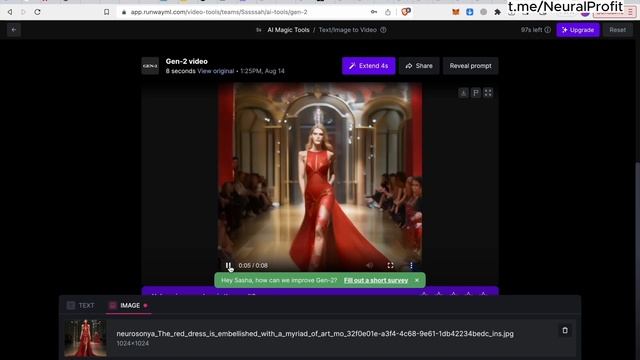
Task: Open the video player three-dot menu
Action: click(411, 265)
